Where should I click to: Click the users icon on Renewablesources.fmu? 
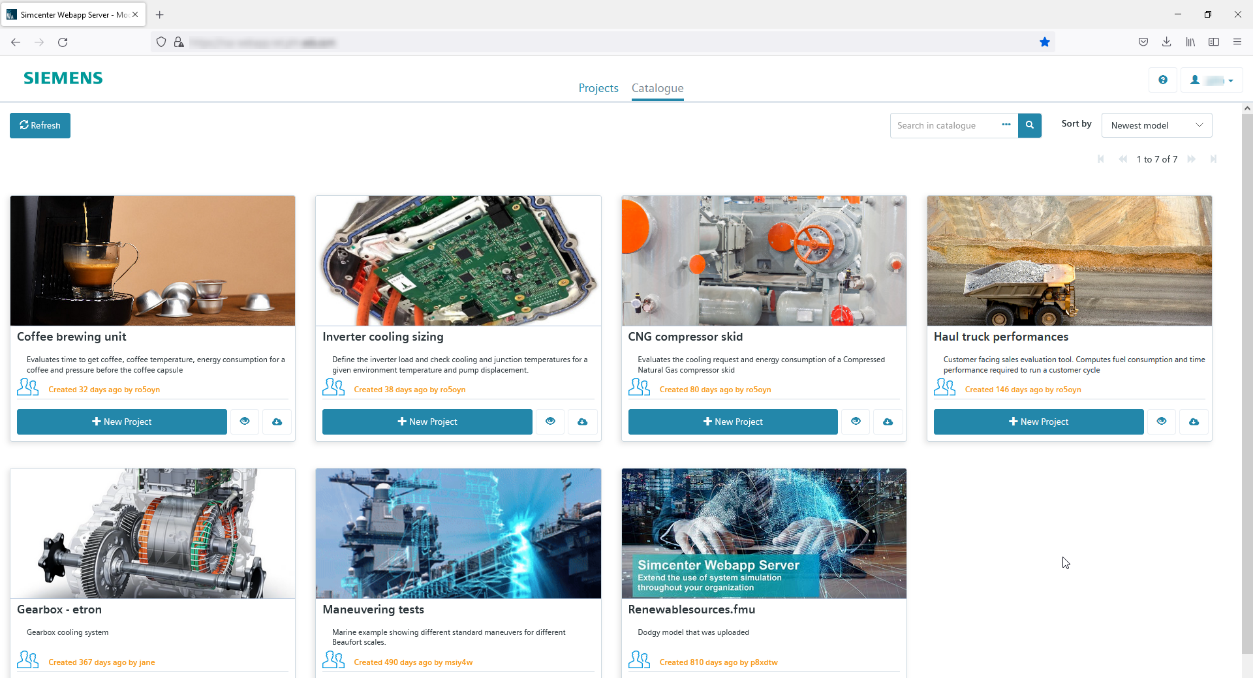point(639,660)
